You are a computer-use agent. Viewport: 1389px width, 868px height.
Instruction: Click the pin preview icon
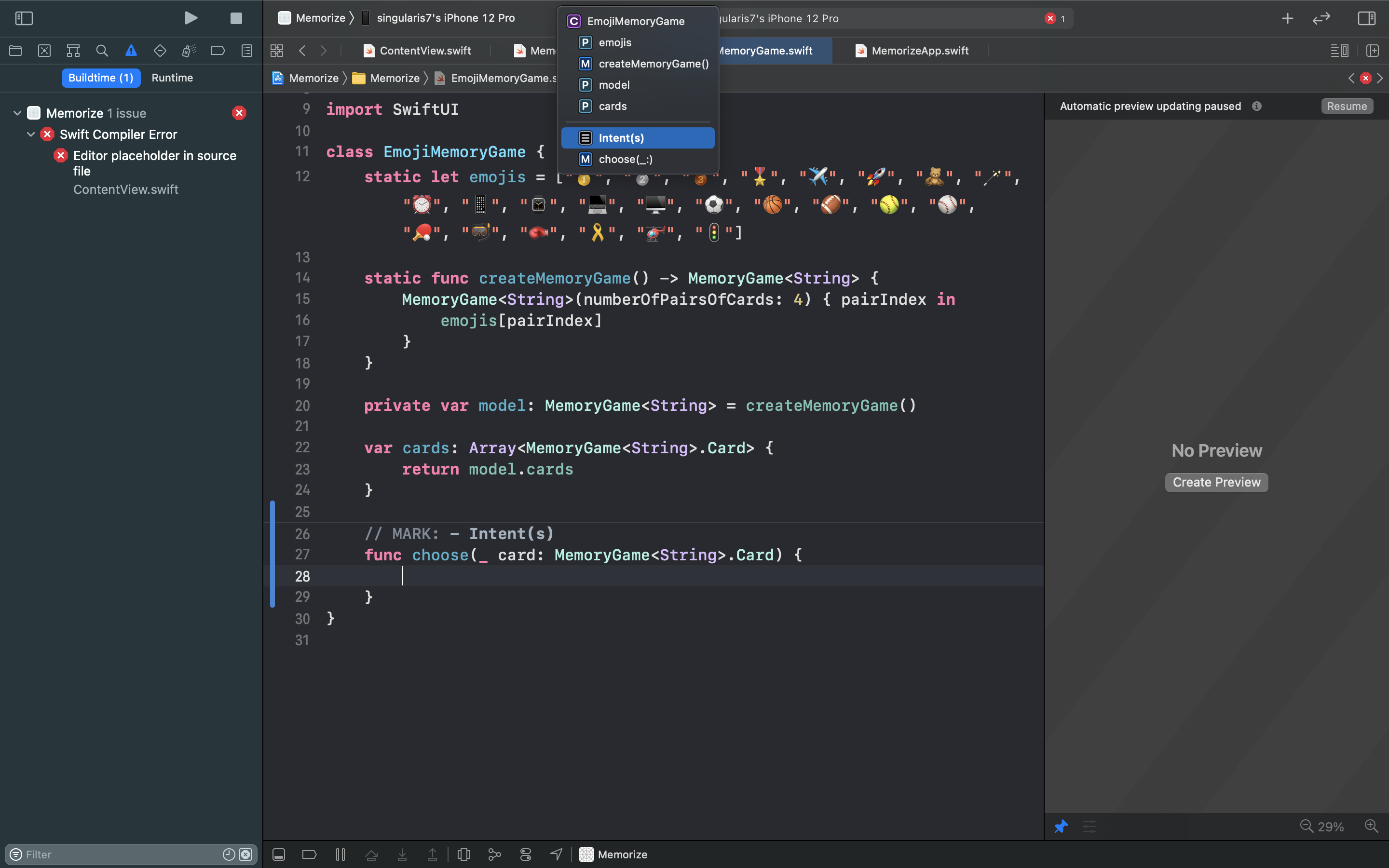pos(1061,826)
